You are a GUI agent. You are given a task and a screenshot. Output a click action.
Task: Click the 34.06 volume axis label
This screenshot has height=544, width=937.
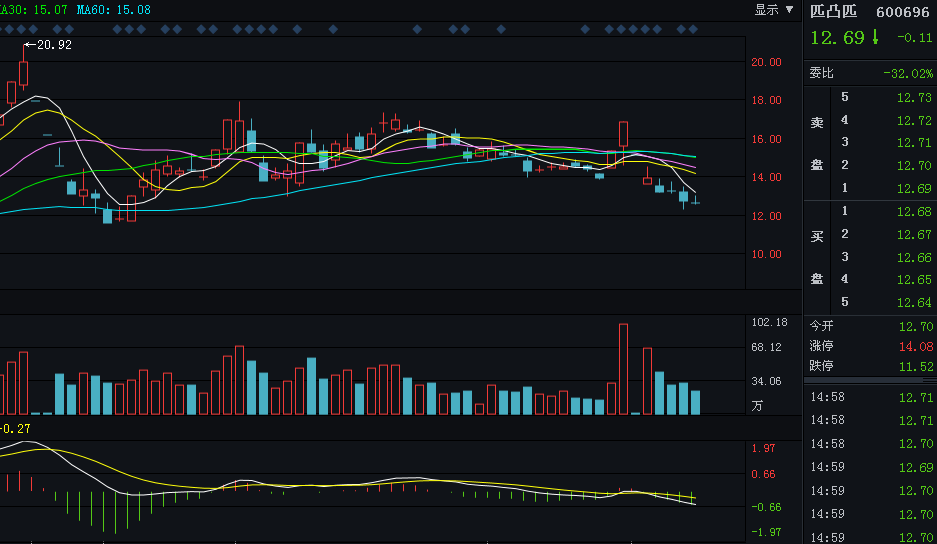point(766,381)
